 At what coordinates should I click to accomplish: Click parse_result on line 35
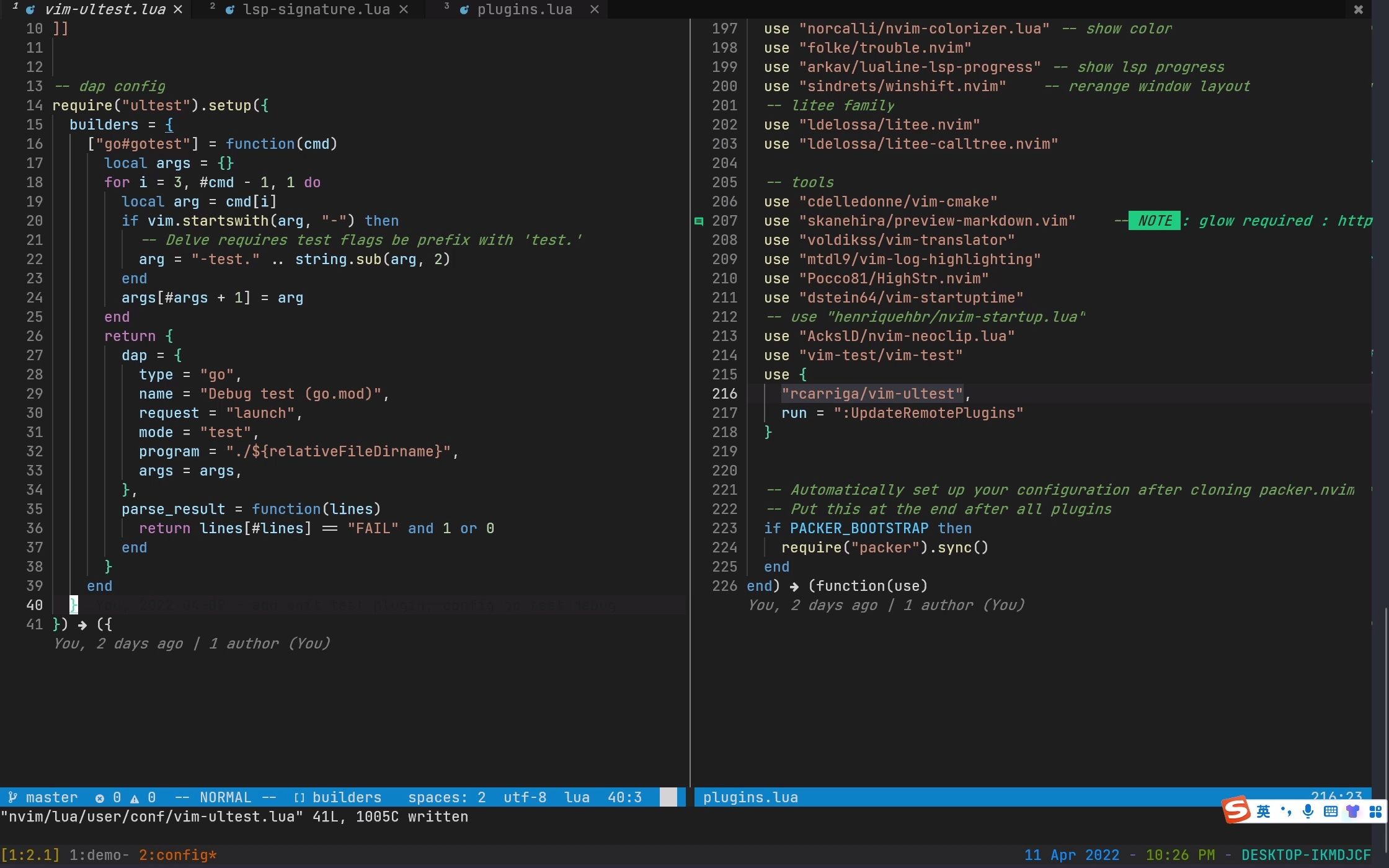[173, 509]
